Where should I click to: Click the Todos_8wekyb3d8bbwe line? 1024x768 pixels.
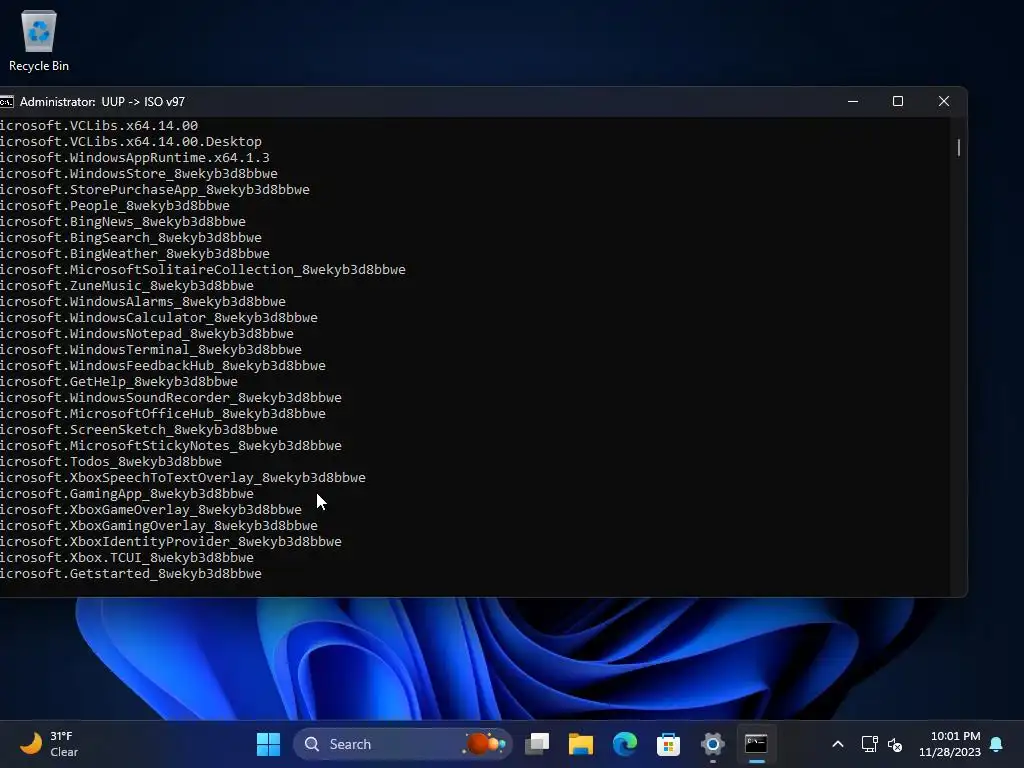tap(111, 462)
